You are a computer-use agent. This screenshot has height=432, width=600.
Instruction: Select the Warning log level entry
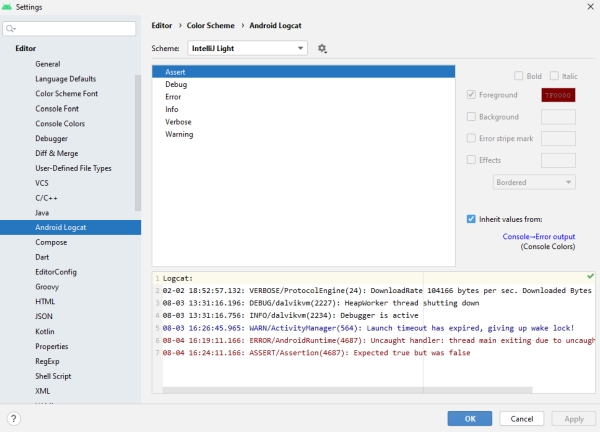pyautogui.click(x=303, y=134)
